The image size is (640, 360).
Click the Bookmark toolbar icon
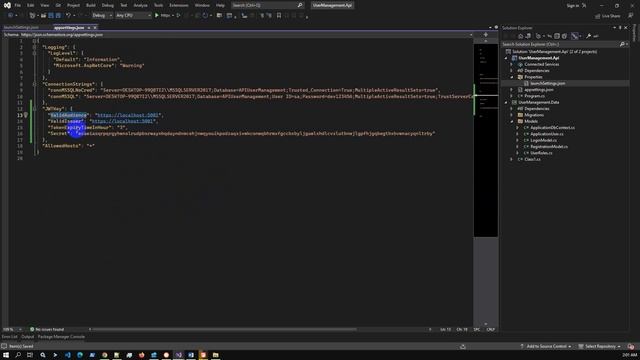coord(279,16)
